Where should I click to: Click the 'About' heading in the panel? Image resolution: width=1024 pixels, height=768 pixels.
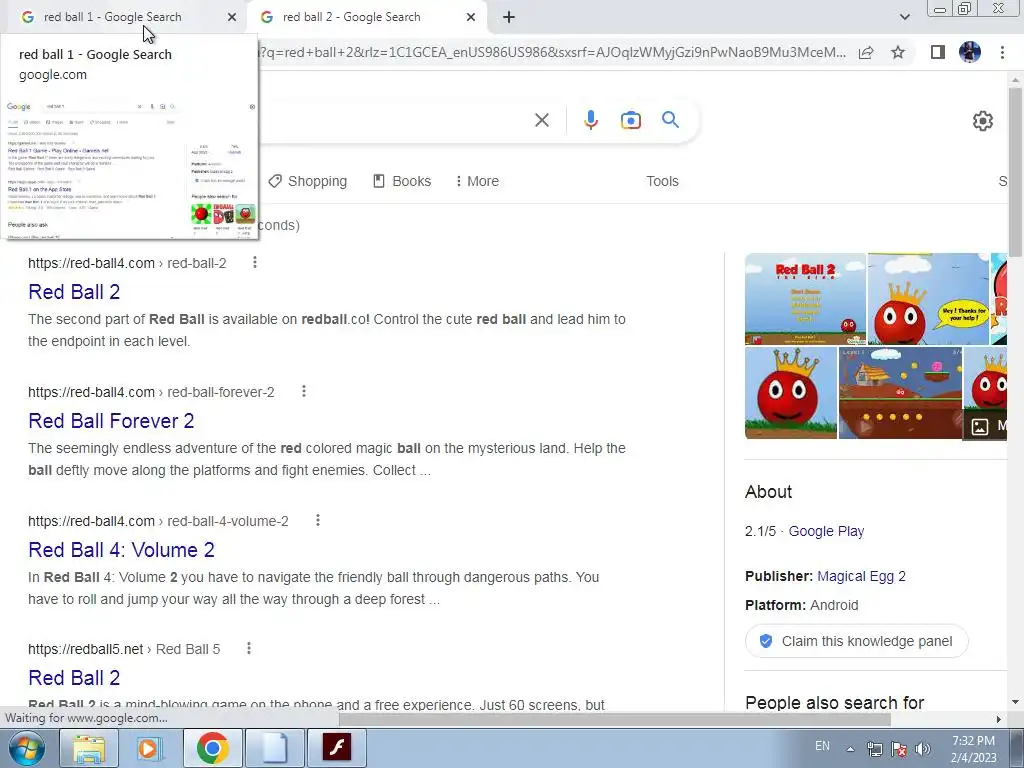(x=769, y=492)
